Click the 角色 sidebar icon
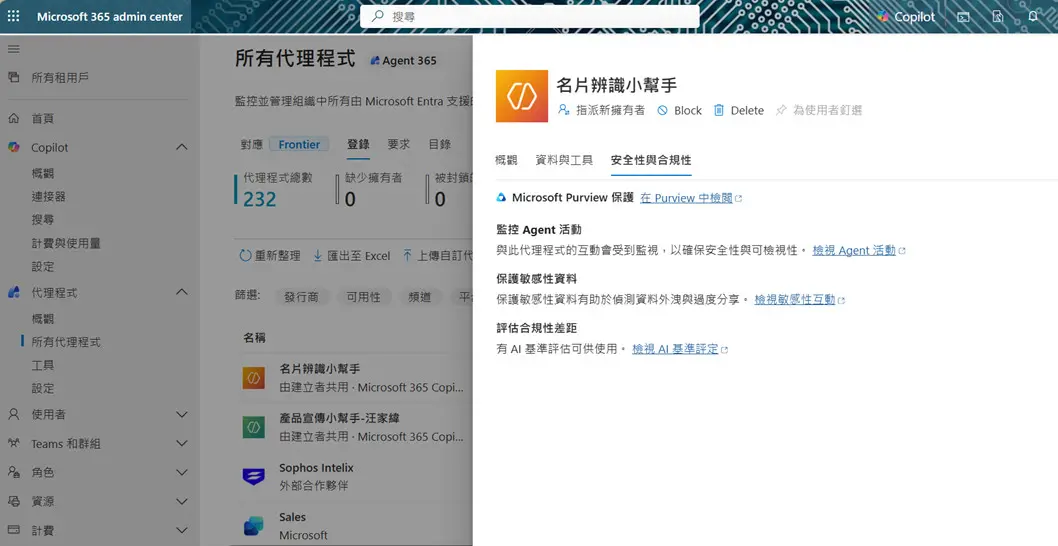Screen dimensions: 1058x546 pos(13,472)
